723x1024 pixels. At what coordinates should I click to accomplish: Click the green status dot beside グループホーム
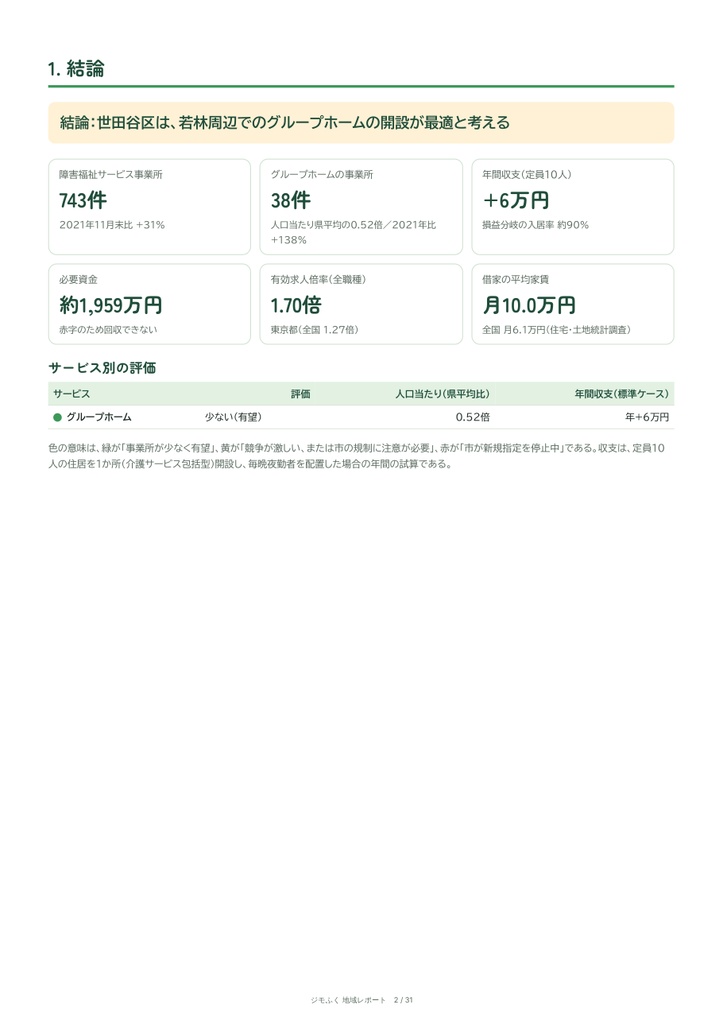pyautogui.click(x=57, y=417)
